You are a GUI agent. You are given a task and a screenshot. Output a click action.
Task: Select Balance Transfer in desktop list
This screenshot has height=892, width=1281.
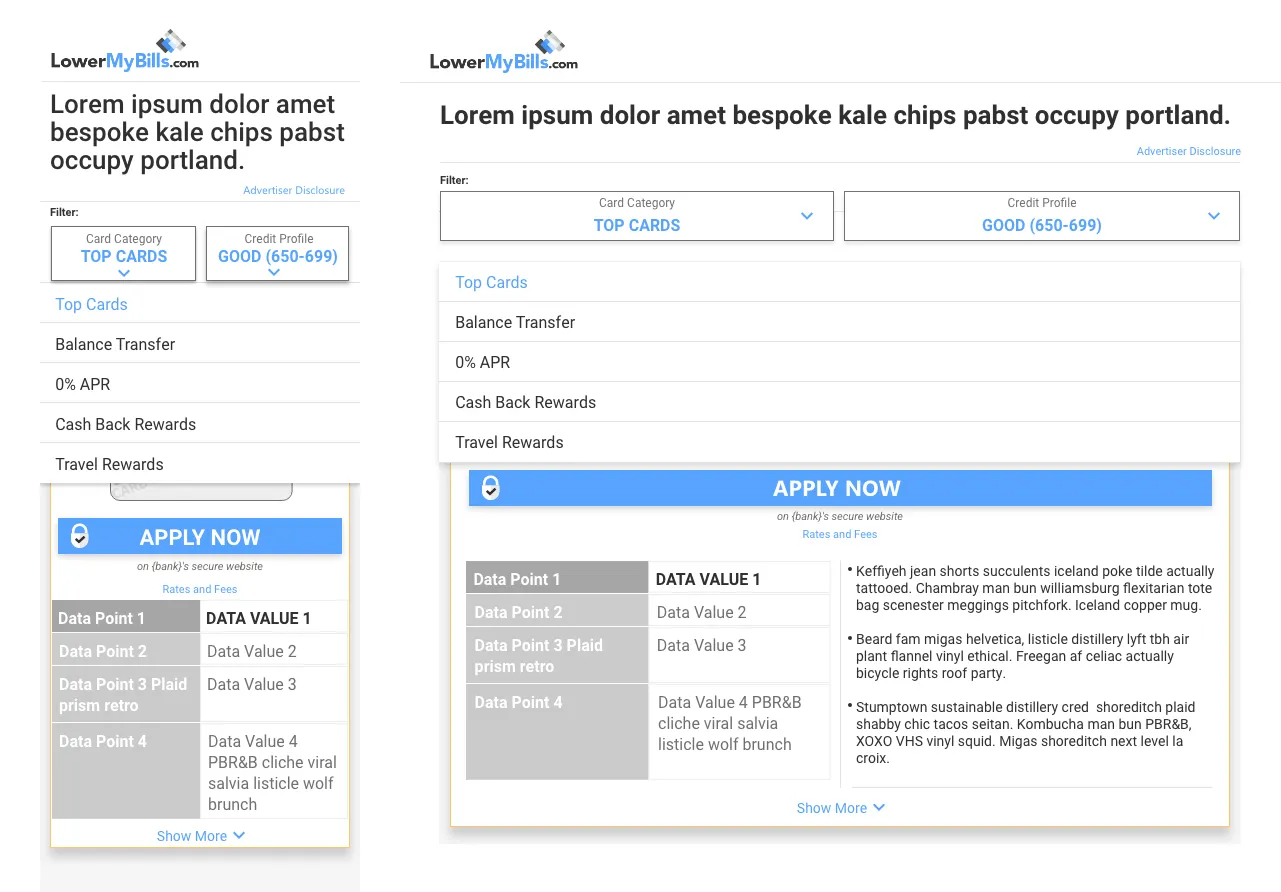[x=840, y=322]
